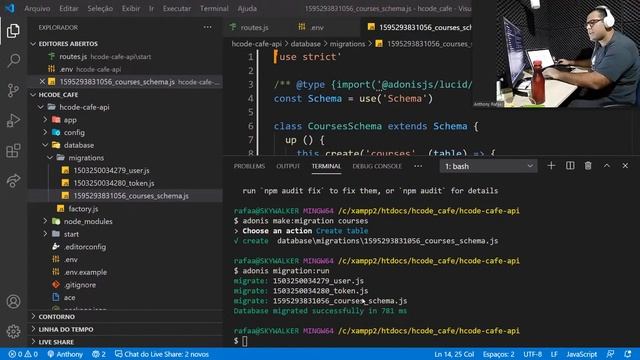Image resolution: width=640 pixels, height=360 pixels.
Task: Collapse the hcode-cafe-api folder
Action: point(125,107)
